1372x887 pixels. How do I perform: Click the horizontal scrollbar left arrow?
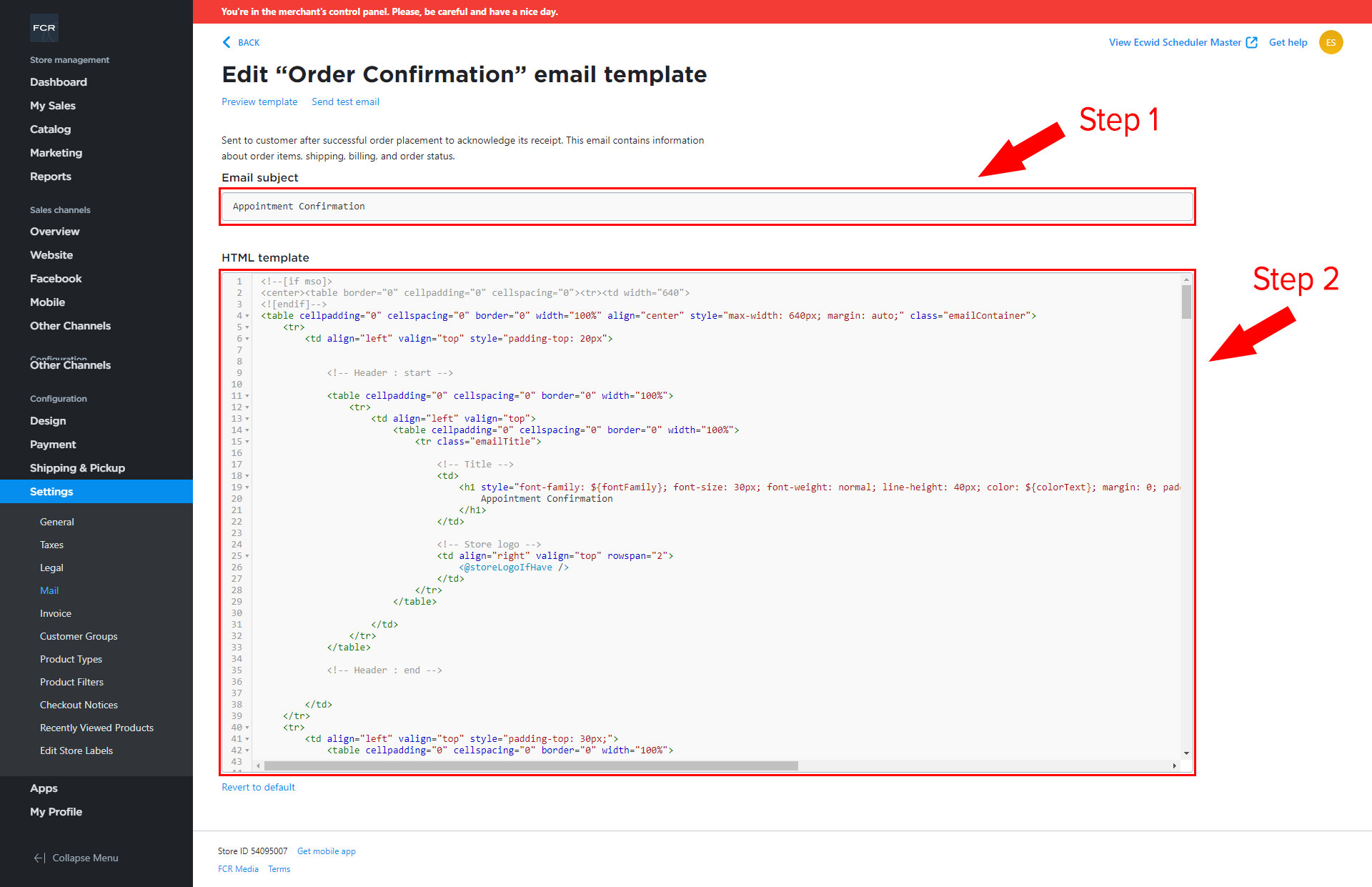pyautogui.click(x=258, y=765)
